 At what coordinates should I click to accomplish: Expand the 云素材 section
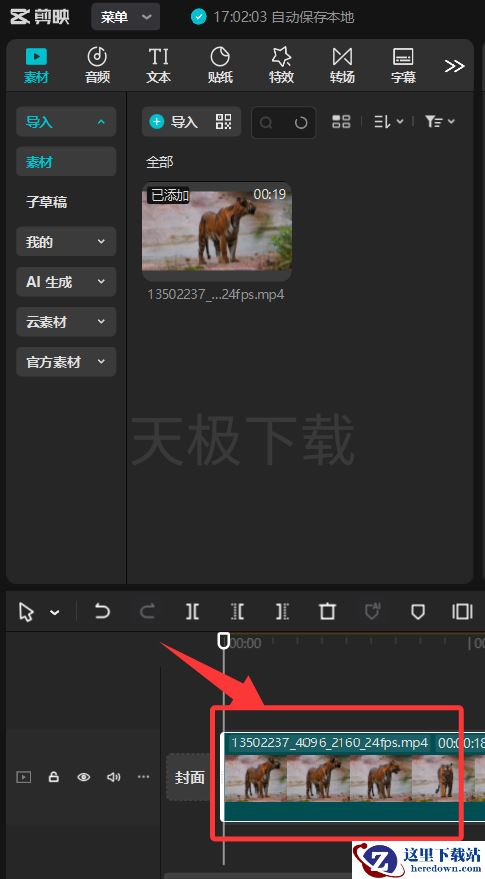pyautogui.click(x=66, y=322)
